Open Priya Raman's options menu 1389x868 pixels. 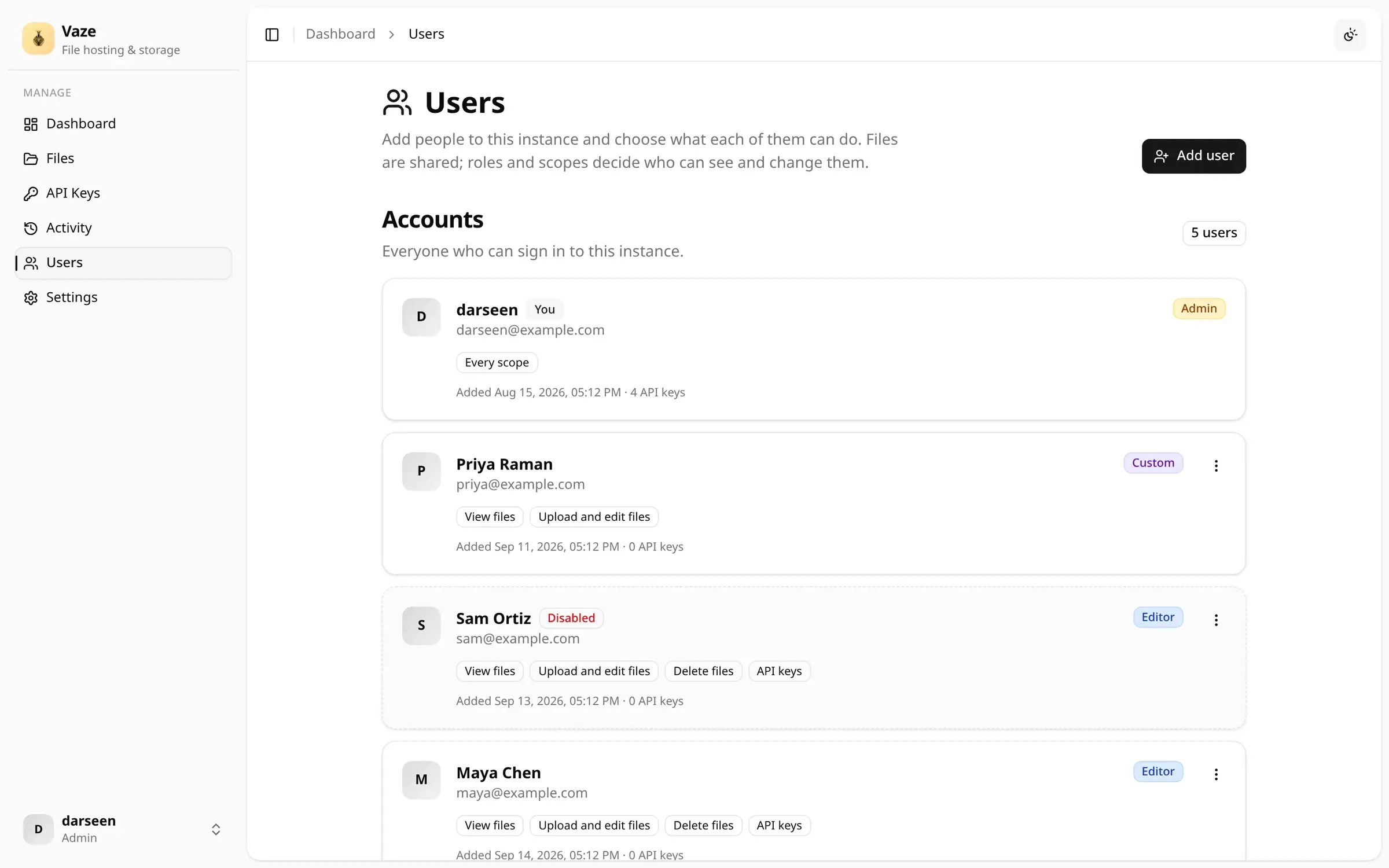coord(1216,465)
